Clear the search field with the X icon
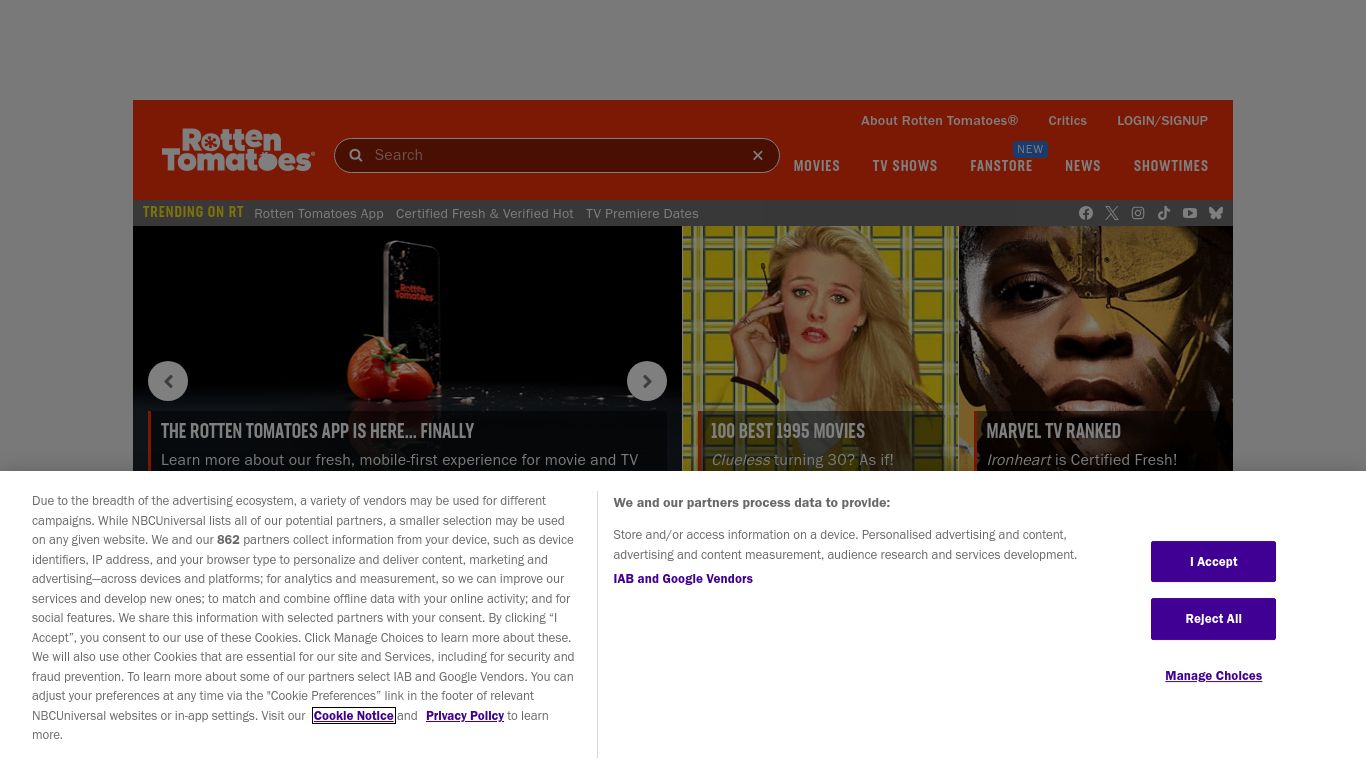Screen dimensions: 1366x768 click(x=758, y=155)
